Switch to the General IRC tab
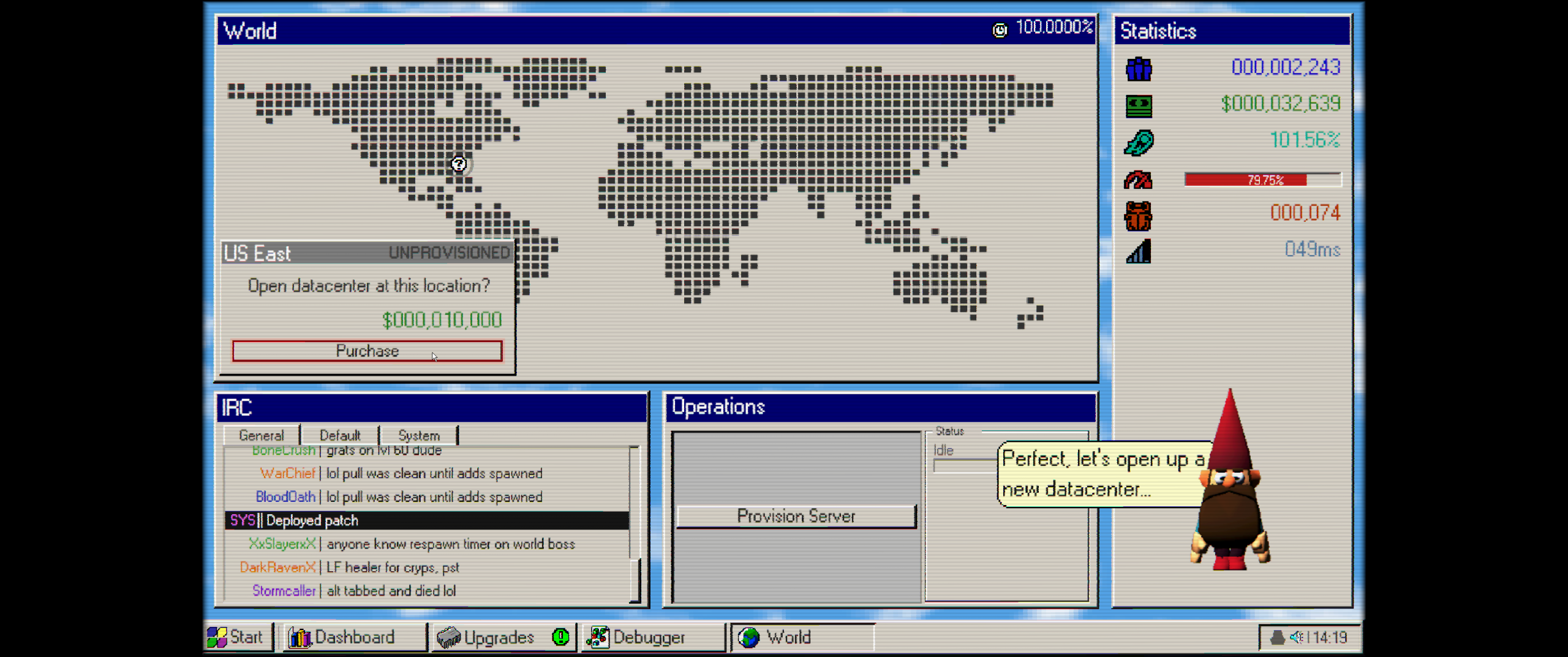This screenshot has width=1568, height=657. pyautogui.click(x=262, y=435)
